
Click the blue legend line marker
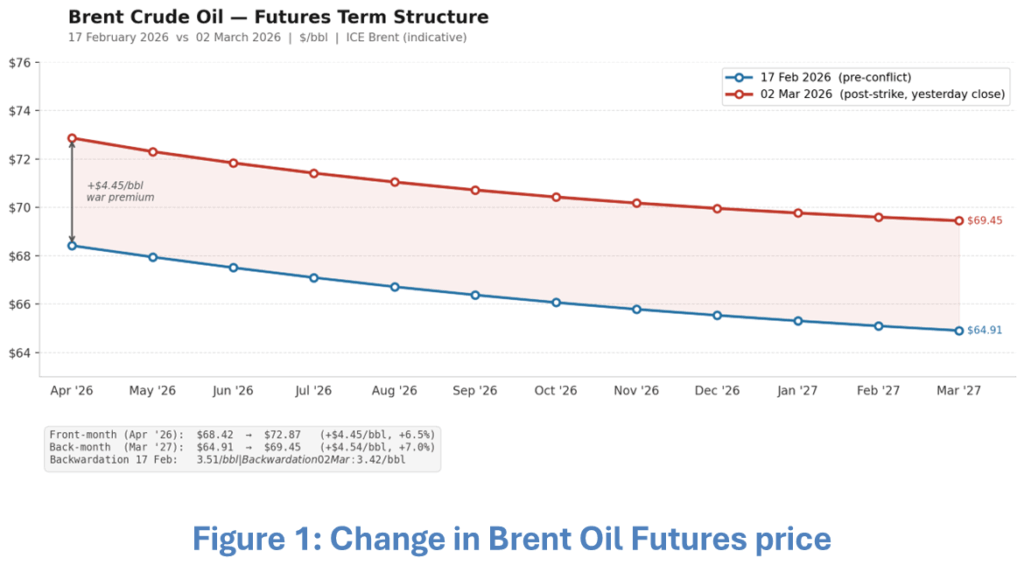[738, 77]
